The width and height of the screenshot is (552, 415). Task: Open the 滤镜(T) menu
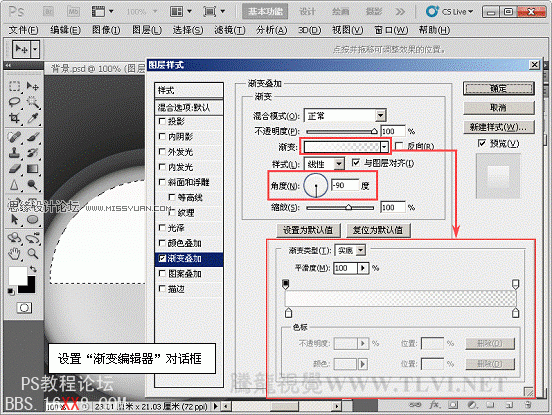coord(230,30)
